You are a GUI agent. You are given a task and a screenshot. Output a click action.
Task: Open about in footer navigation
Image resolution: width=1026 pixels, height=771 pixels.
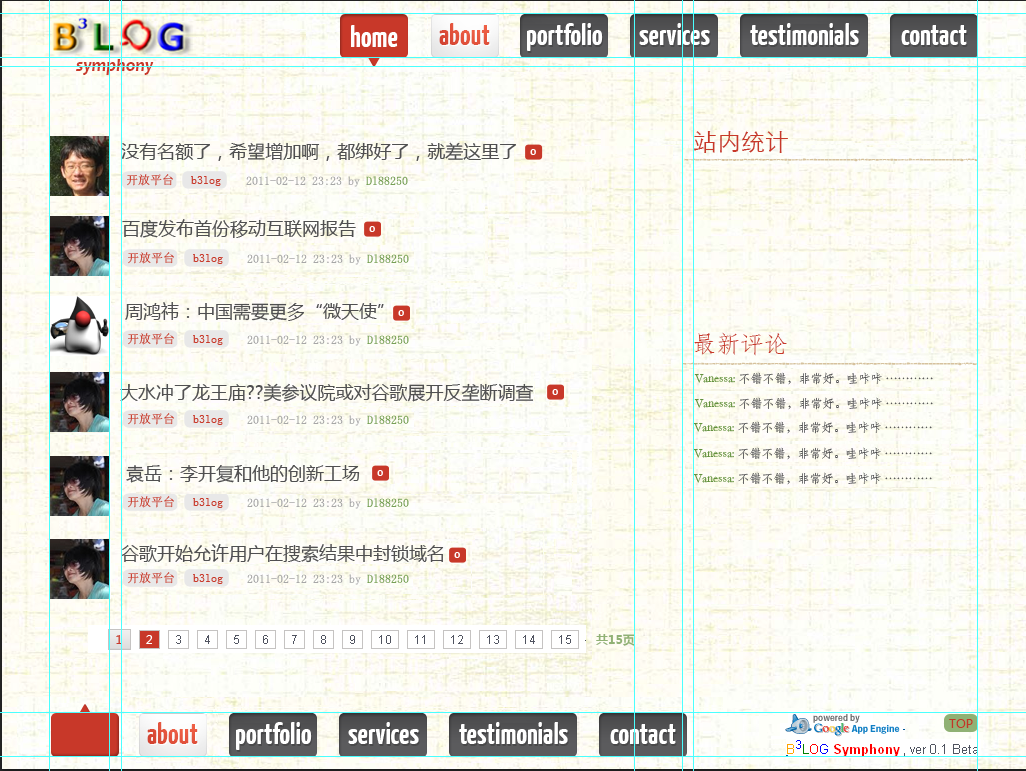tap(173, 734)
